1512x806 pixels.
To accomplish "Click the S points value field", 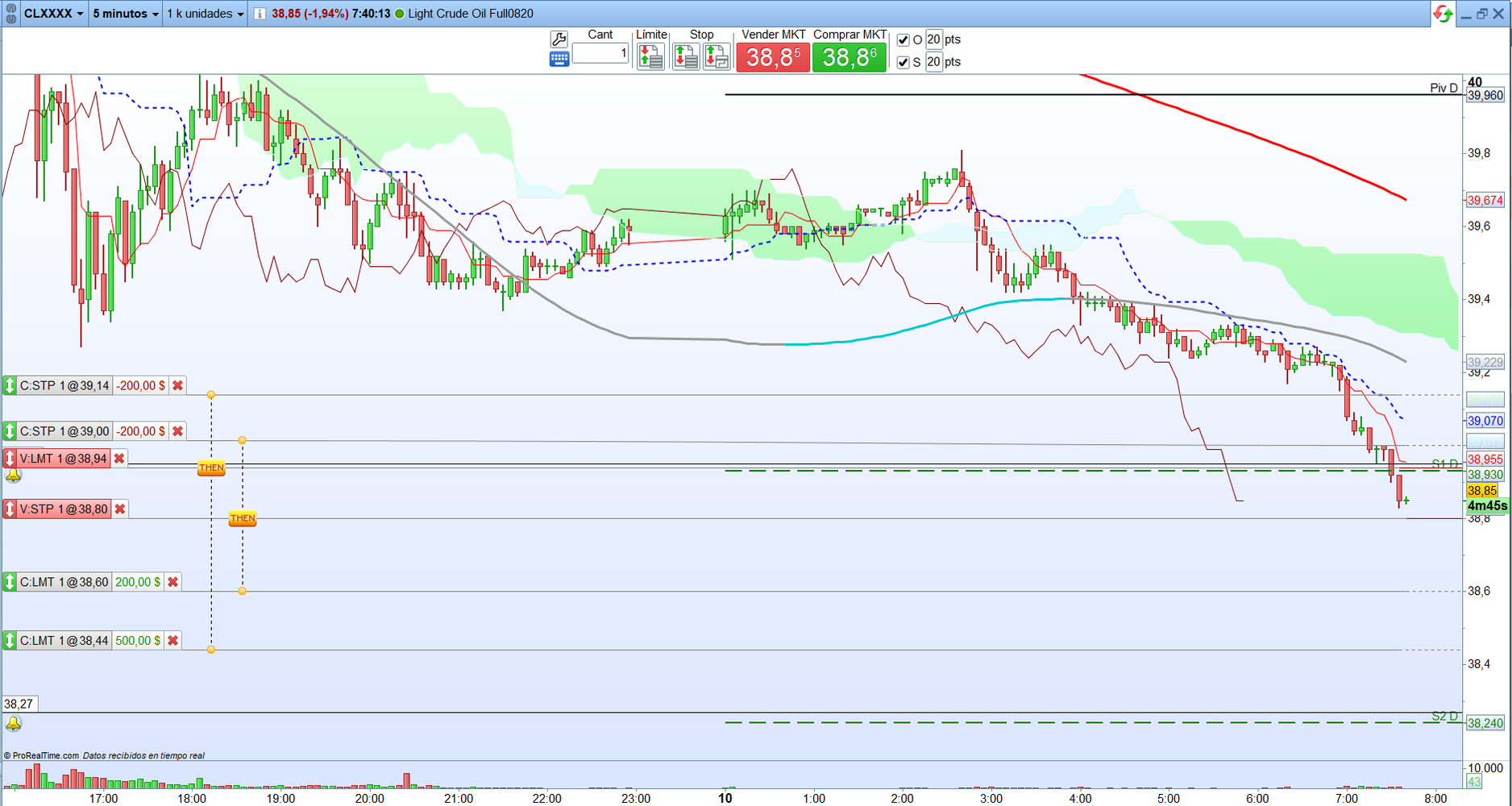I will (933, 62).
